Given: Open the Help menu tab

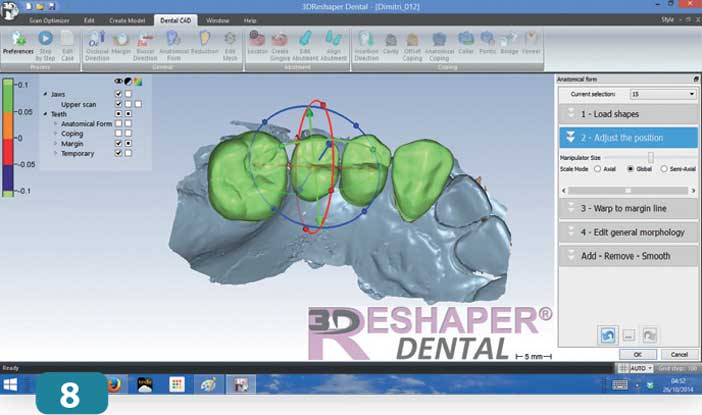Looking at the screenshot, I should pyautogui.click(x=250, y=21).
